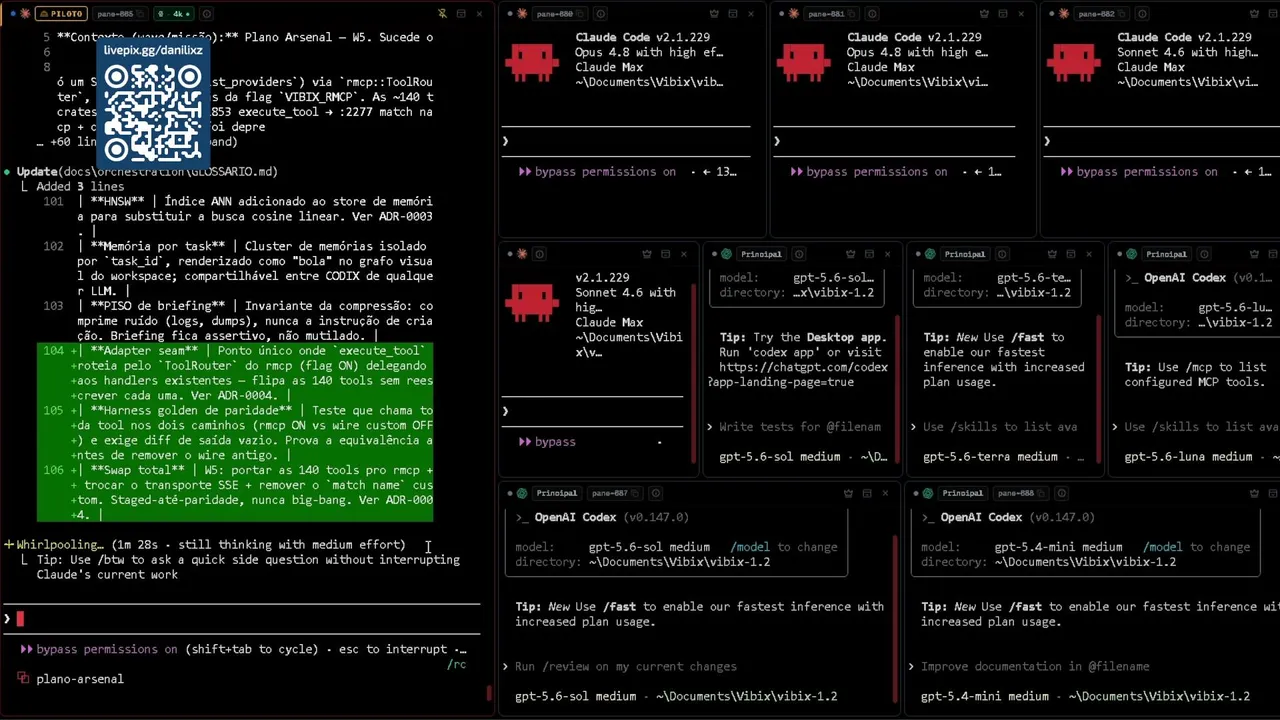Open the layout icon in the PILOTO pane-885 header
Screen dimensions: 1280x720
click(x=461, y=14)
